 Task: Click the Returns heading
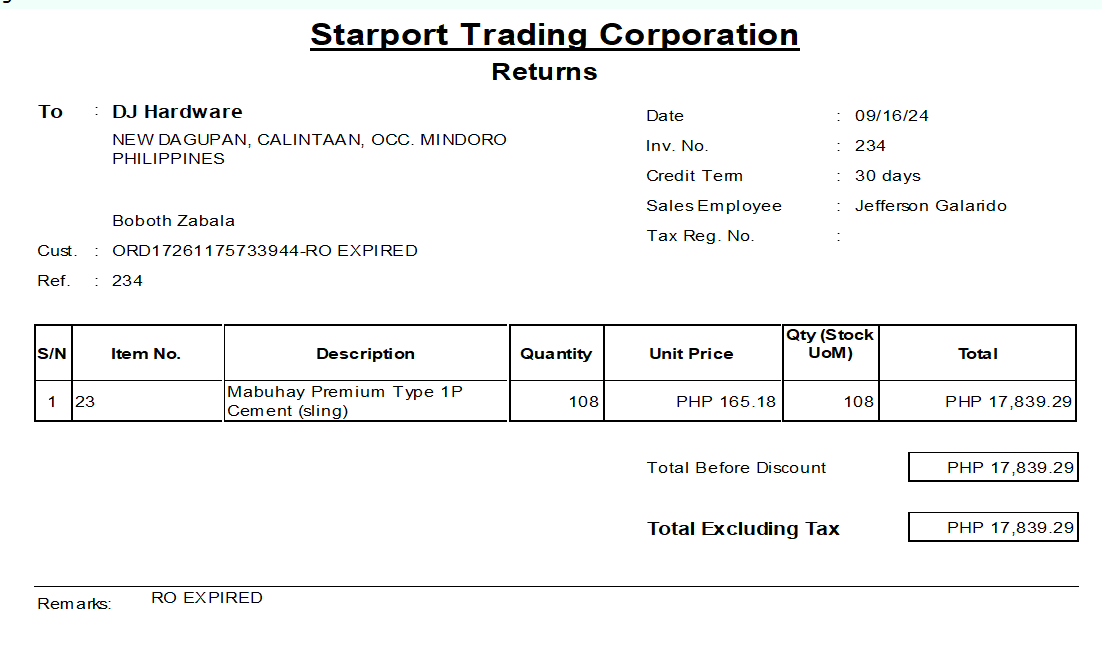click(544, 72)
